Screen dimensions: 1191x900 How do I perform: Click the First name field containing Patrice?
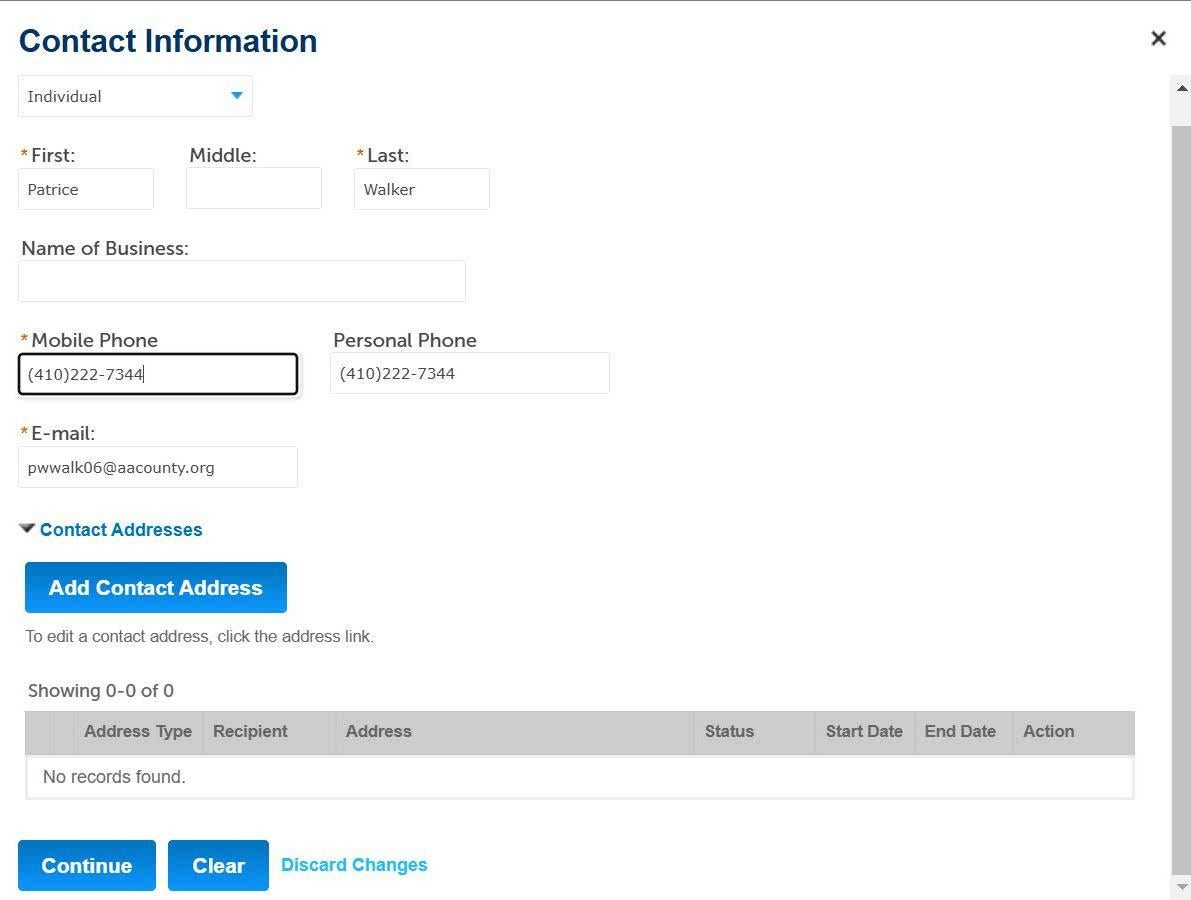click(x=85, y=189)
